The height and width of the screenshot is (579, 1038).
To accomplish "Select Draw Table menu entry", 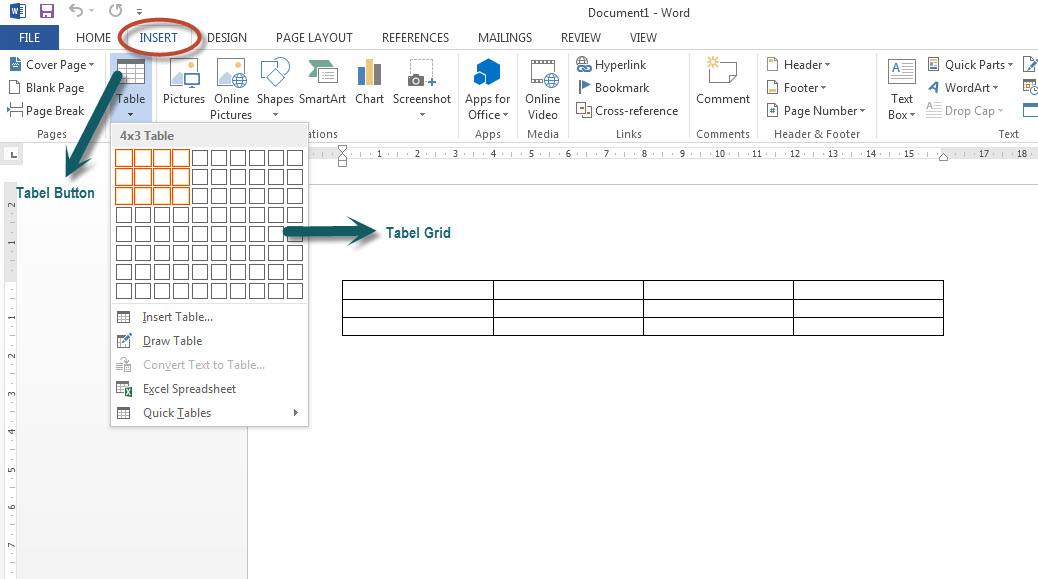I will [172, 341].
